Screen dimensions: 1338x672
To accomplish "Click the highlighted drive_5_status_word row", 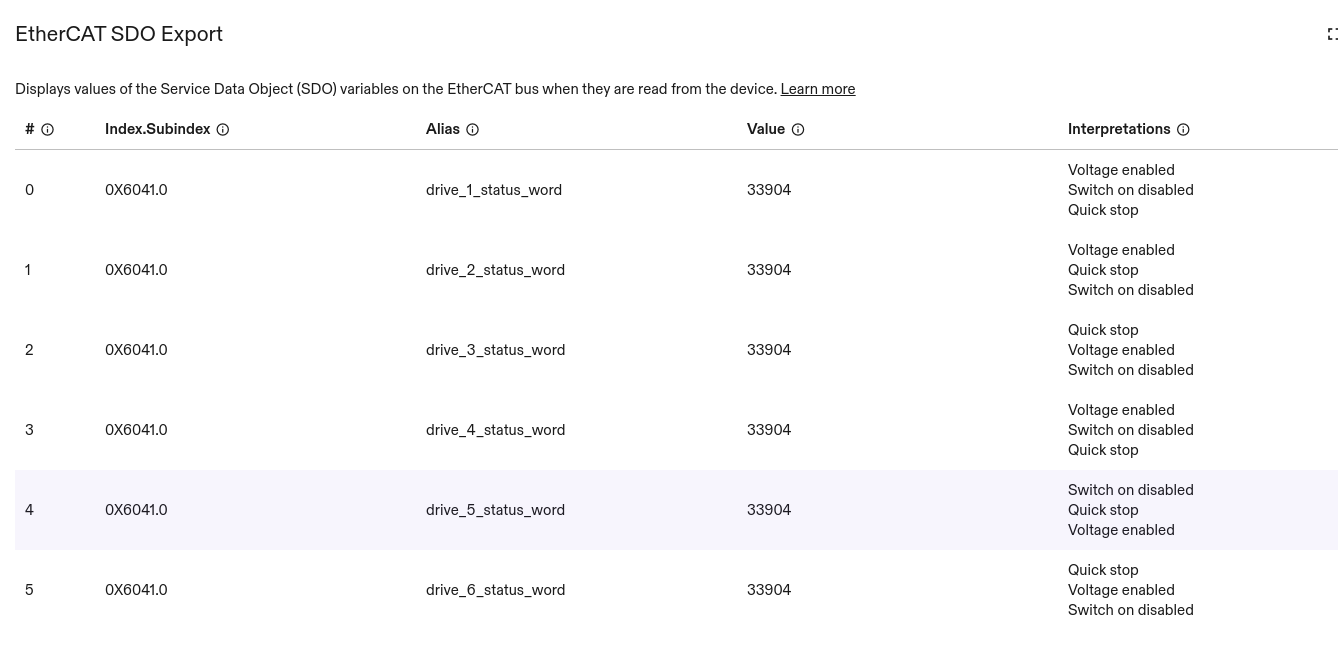I will pyautogui.click(x=495, y=510).
